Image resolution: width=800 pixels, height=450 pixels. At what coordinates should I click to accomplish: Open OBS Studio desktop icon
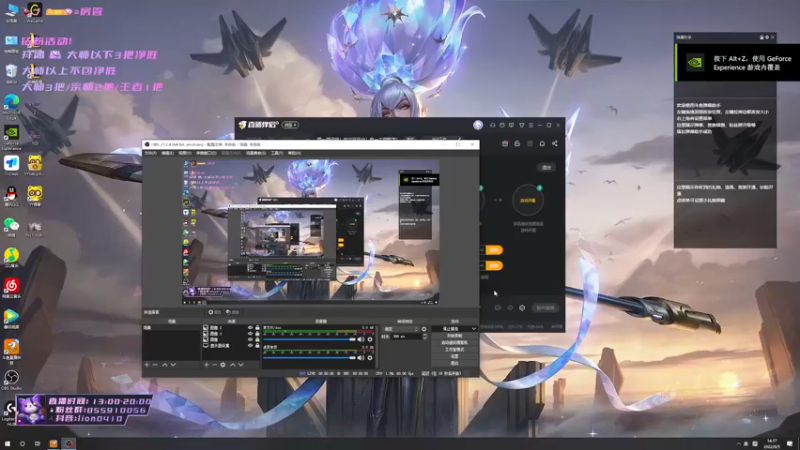(11, 380)
